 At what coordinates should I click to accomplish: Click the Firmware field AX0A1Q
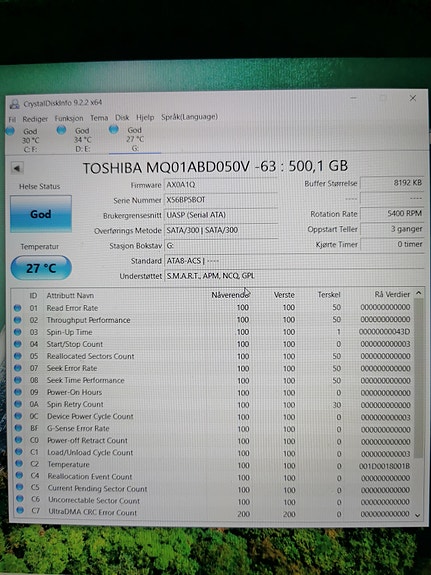tap(220, 184)
